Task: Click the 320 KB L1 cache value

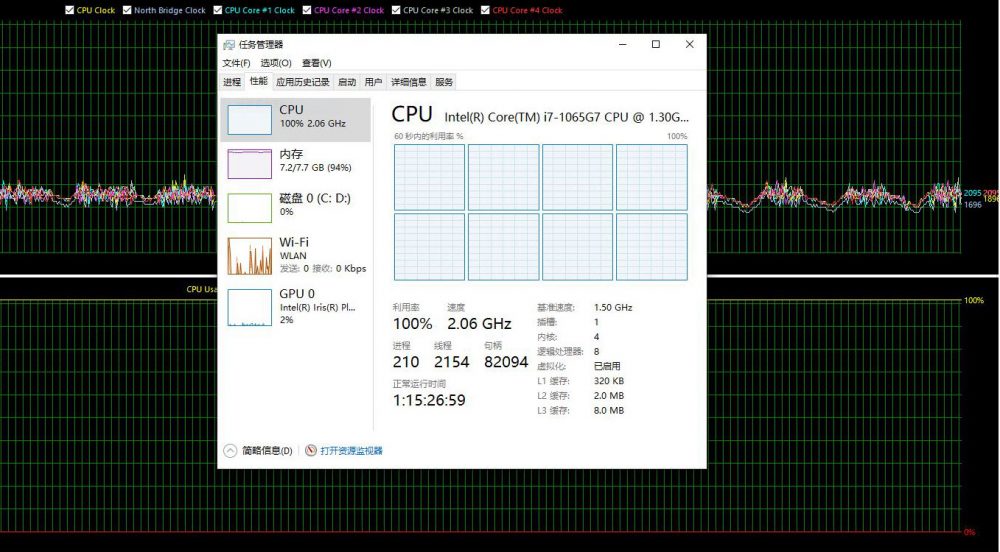Action: [x=609, y=381]
